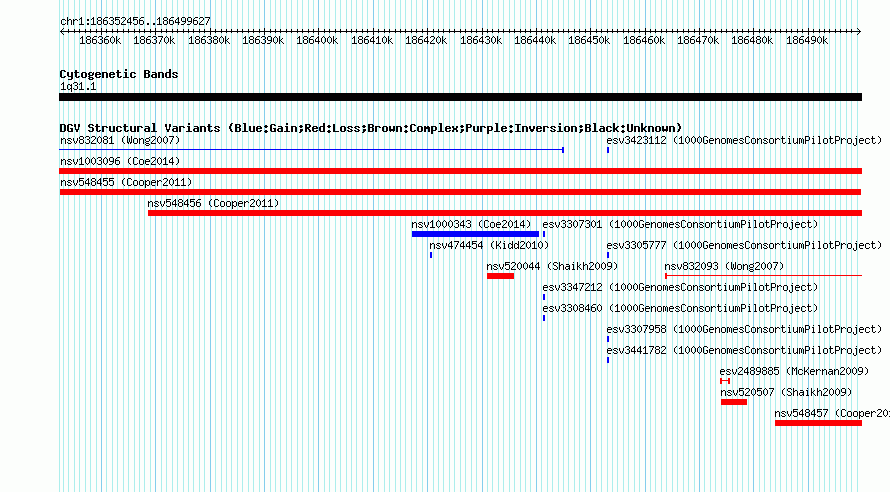This screenshot has height=492, width=890.
Task: Open nsv520507 (Shaikh2009) variant label
Action: (786, 392)
